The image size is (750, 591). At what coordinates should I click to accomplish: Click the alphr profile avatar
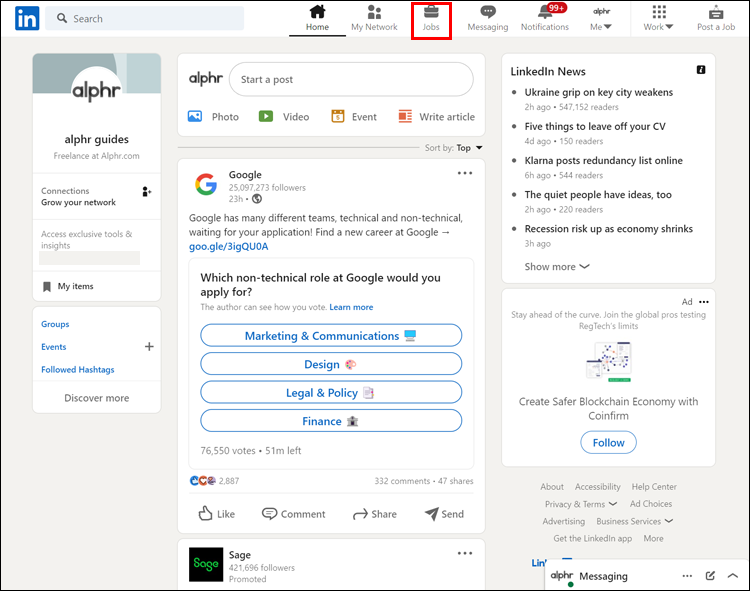pyautogui.click(x=97, y=90)
